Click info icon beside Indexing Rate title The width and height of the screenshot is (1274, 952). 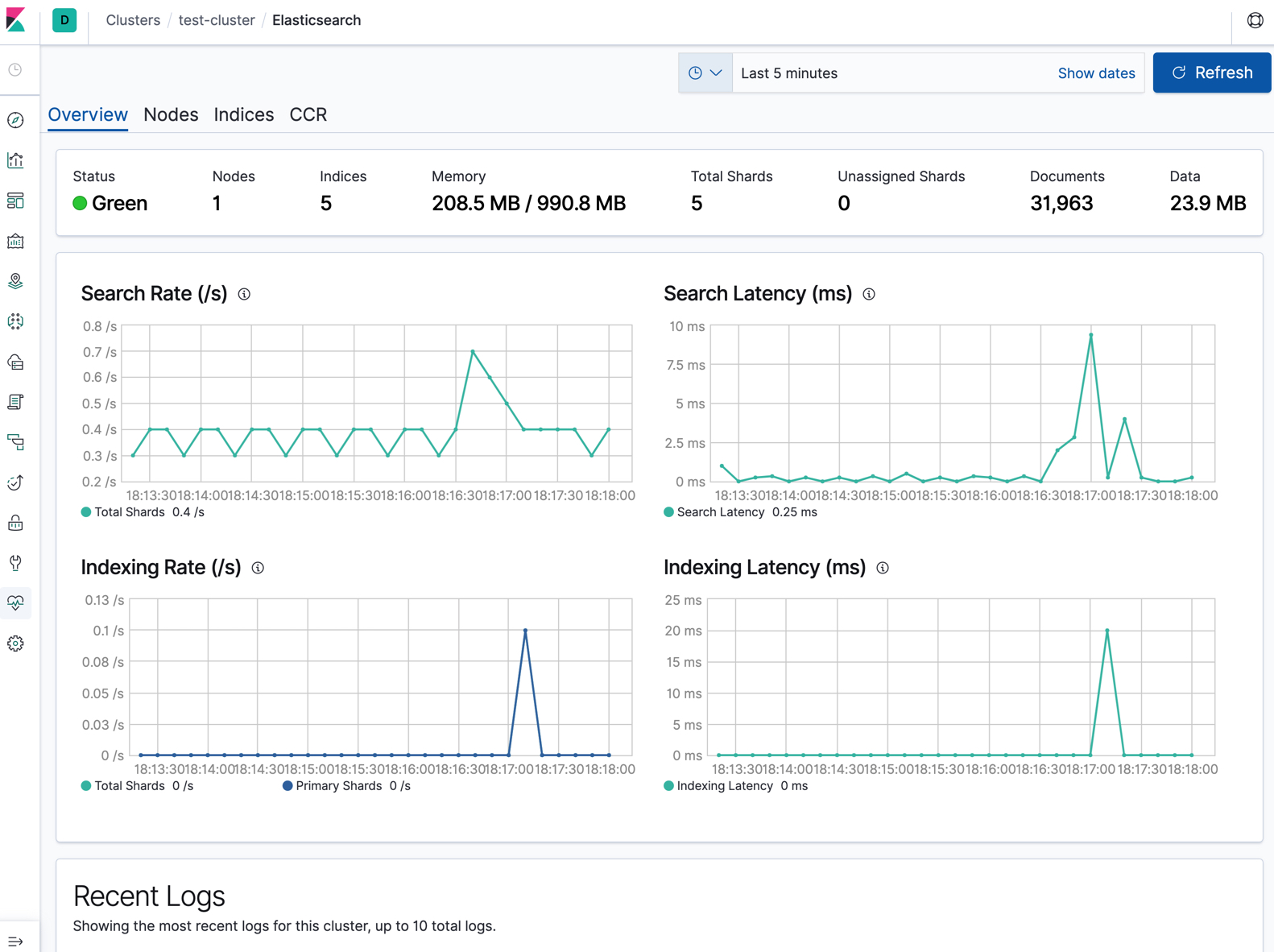(258, 568)
